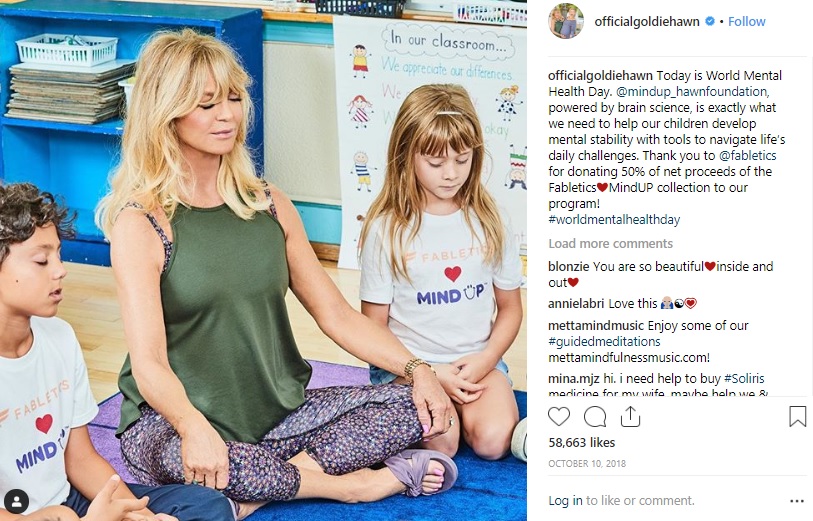View the 58,663 likes list

coord(582,443)
